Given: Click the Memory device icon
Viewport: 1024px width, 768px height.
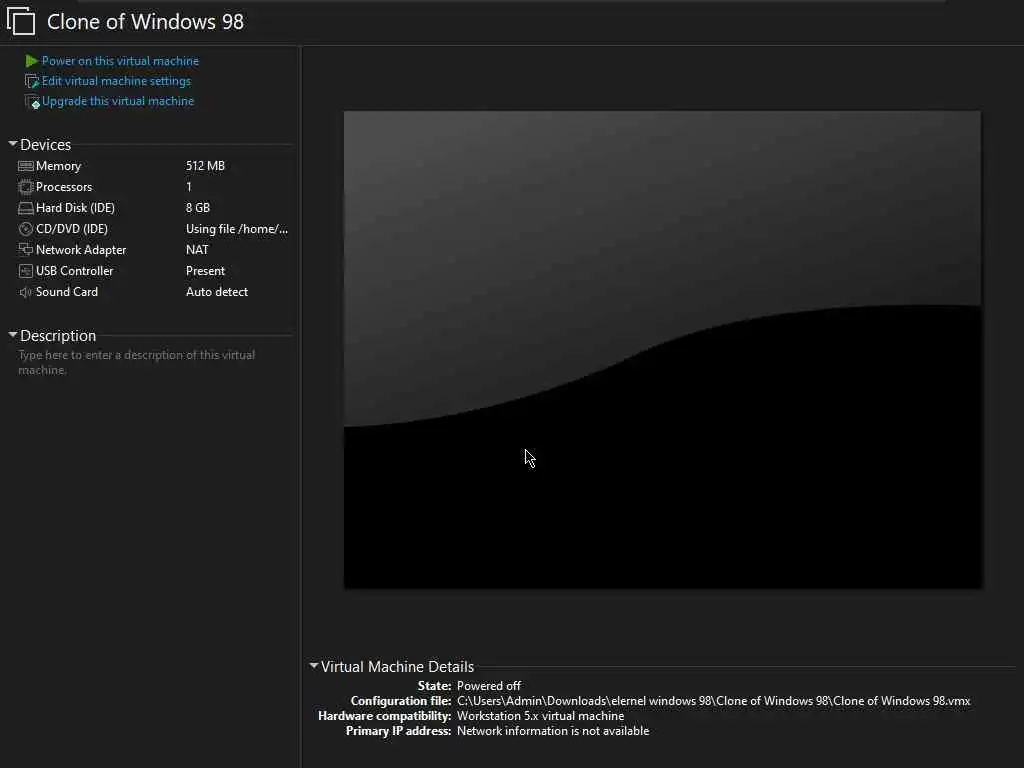Looking at the screenshot, I should point(25,166).
